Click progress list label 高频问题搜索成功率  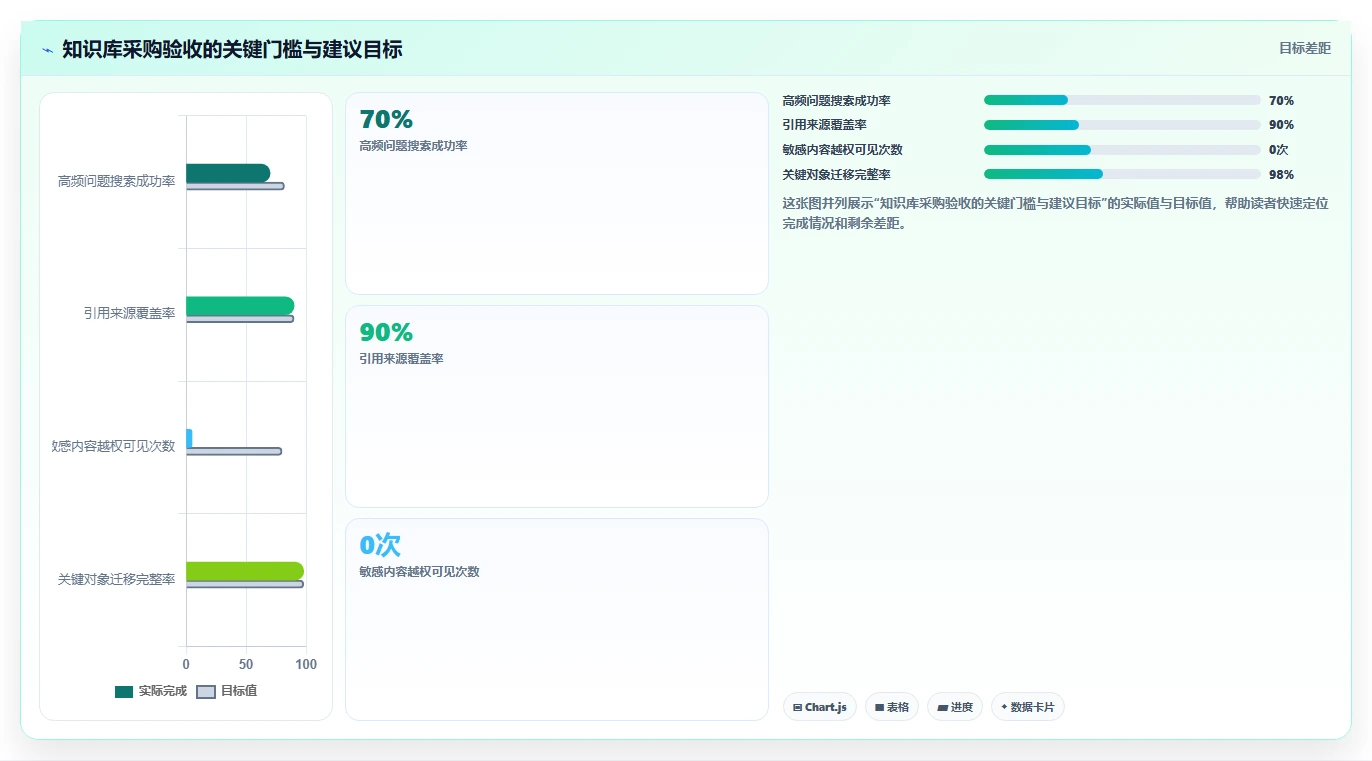point(836,101)
